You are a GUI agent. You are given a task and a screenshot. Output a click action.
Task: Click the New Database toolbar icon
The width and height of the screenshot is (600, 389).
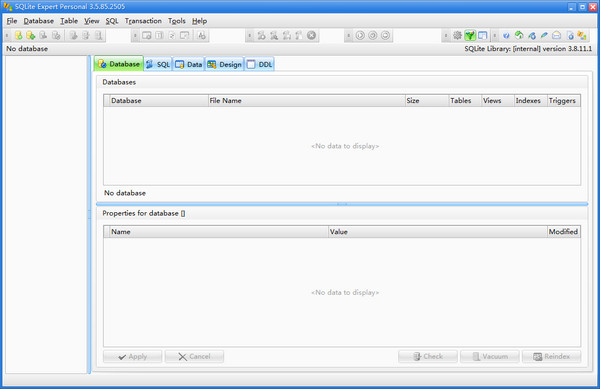pos(18,36)
